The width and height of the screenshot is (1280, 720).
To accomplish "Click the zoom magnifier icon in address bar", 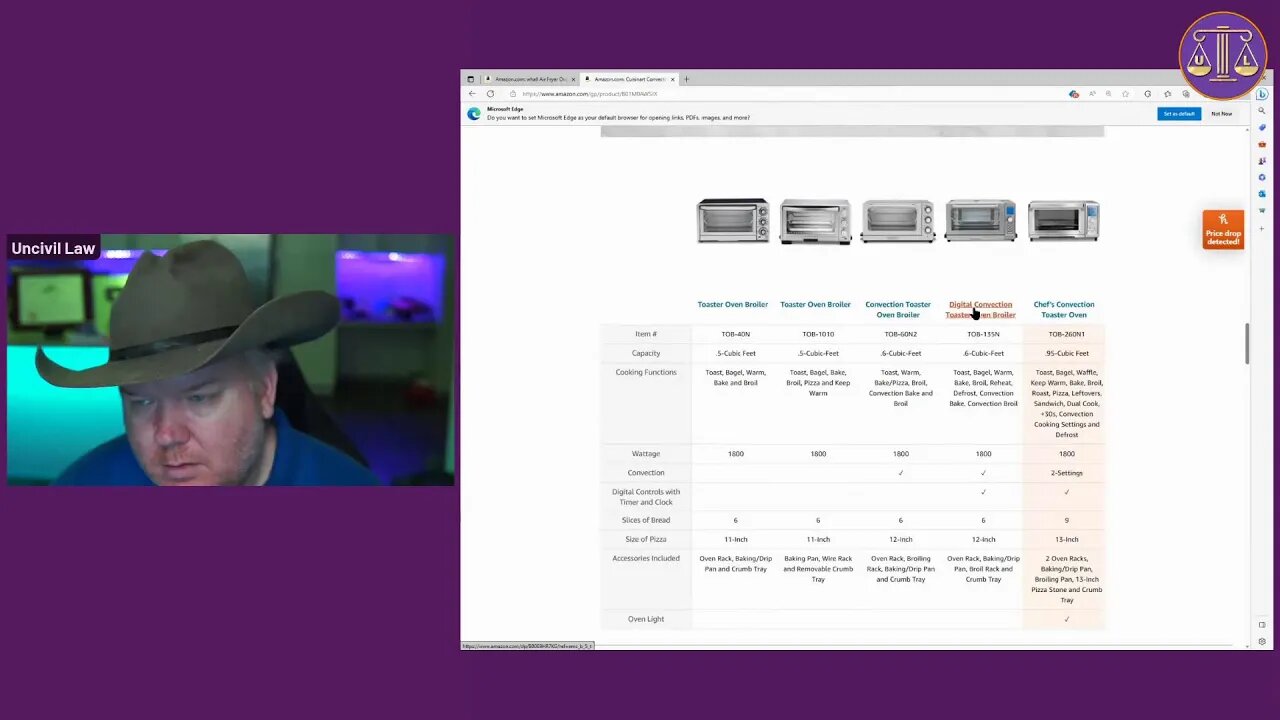I will [1109, 94].
